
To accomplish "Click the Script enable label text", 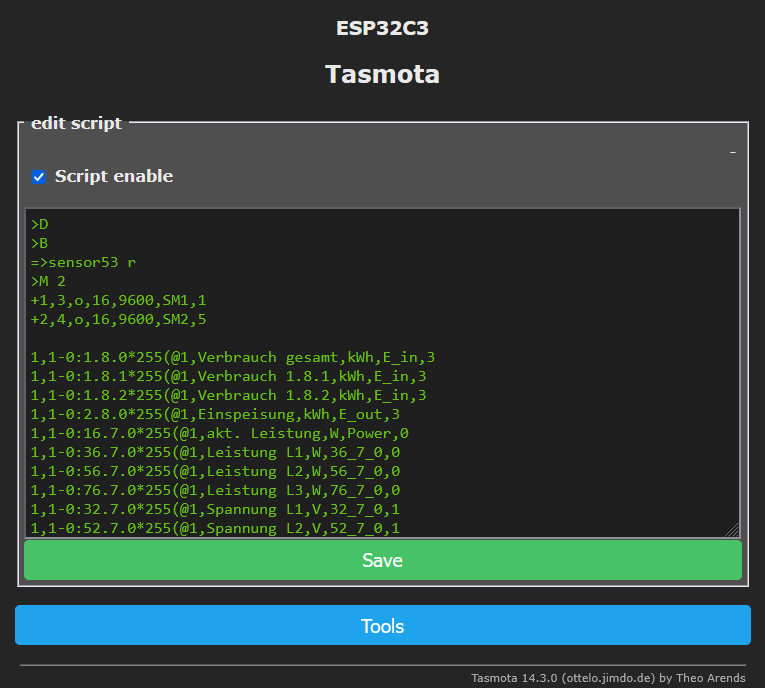I will (x=113, y=177).
